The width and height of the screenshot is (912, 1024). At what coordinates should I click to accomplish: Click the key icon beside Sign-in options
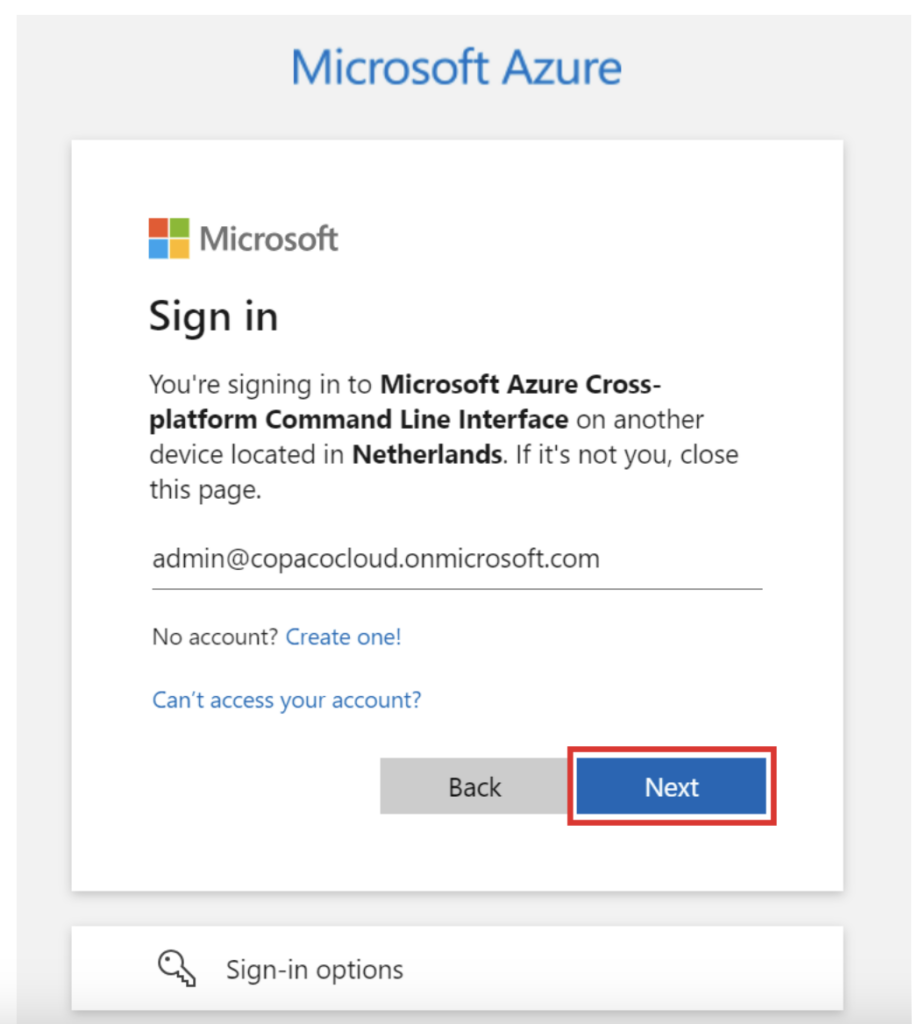[176, 967]
